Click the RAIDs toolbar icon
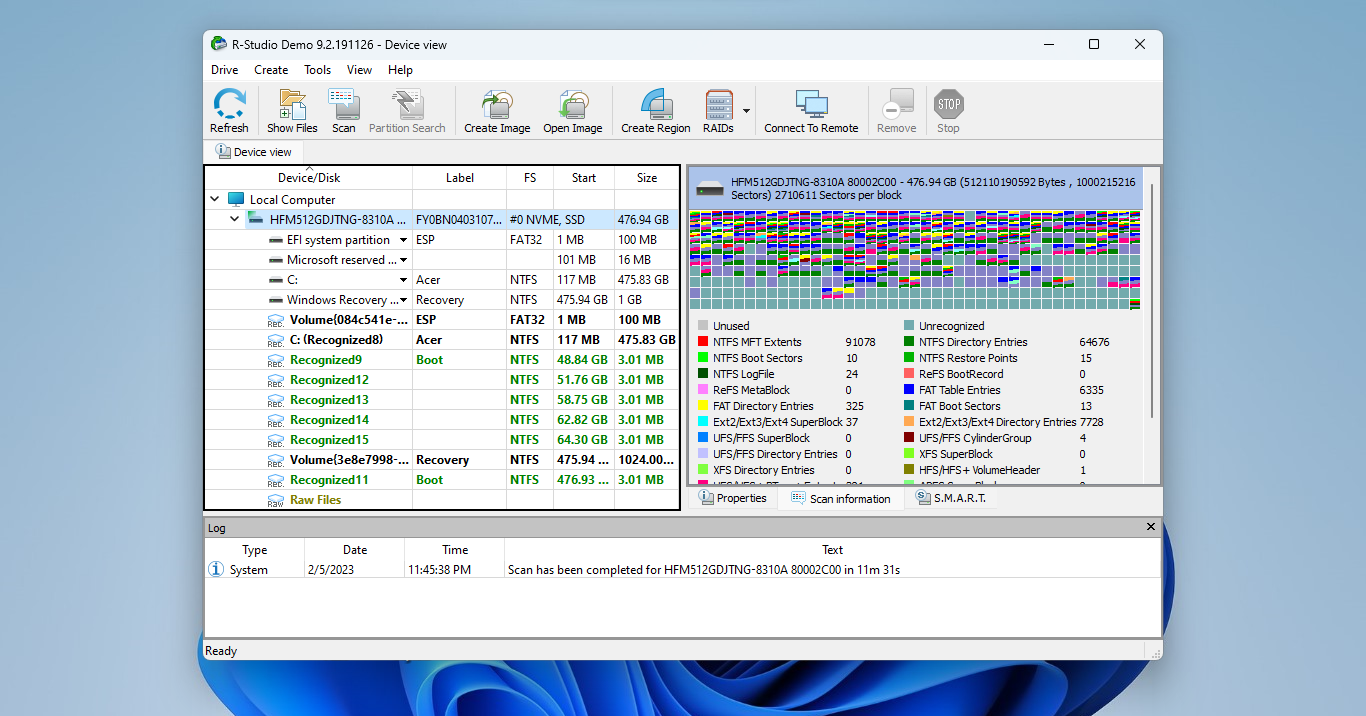1366x716 pixels. (718, 111)
